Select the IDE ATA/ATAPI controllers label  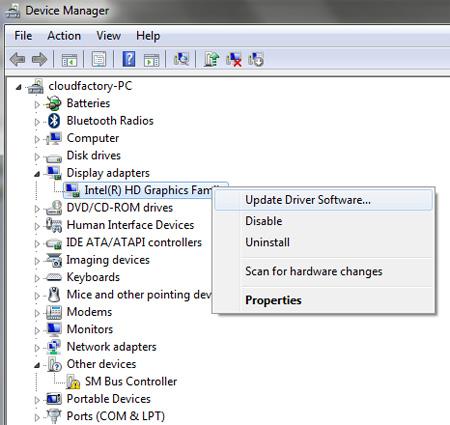(x=134, y=242)
